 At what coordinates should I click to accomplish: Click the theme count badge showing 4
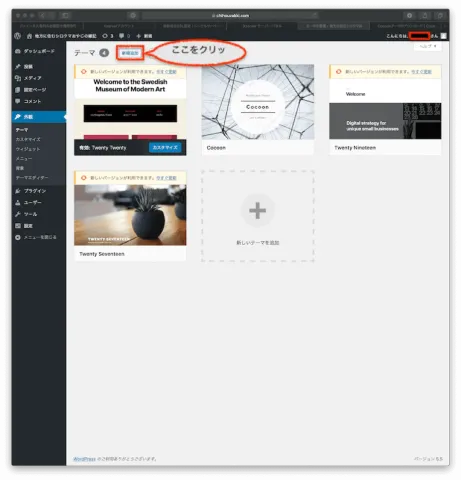pyautogui.click(x=104, y=53)
